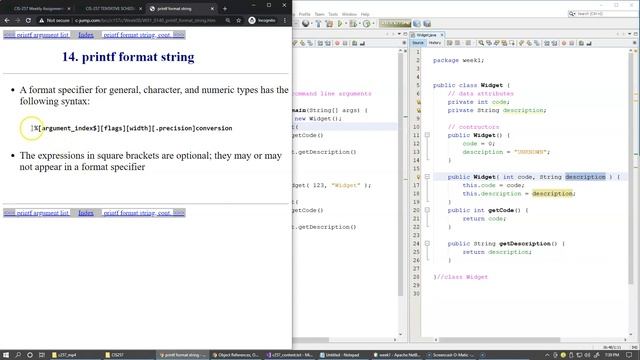Click the memory usage bar in NetBeans toolbar
This screenshot has height=360, width=640.
[395, 24]
